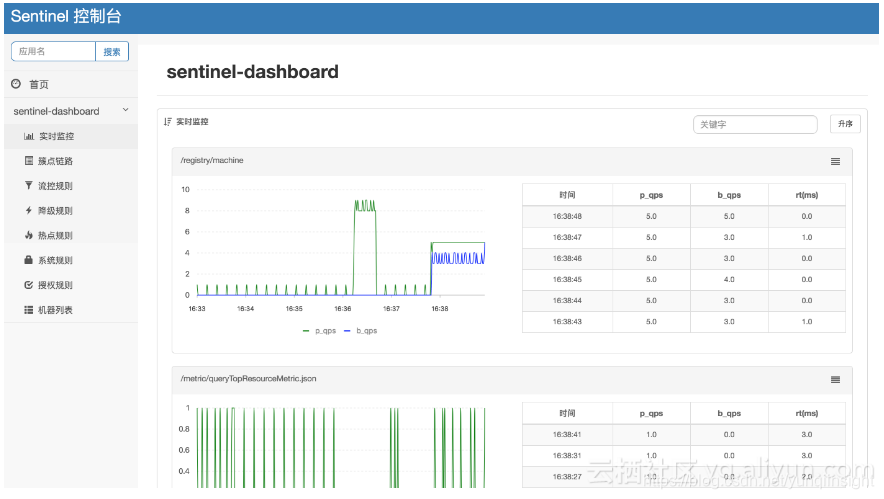This screenshot has width=884, height=499.
Task: Click the 升序 sort button
Action: (845, 123)
